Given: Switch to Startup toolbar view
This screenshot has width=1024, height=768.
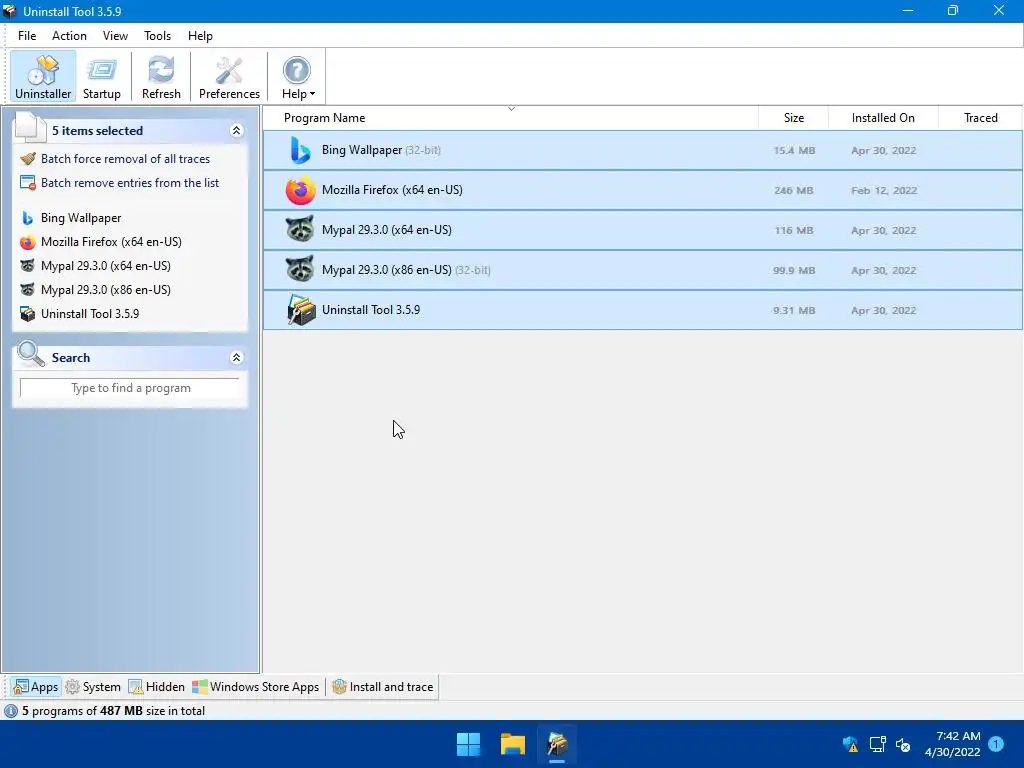Looking at the screenshot, I should [101, 76].
